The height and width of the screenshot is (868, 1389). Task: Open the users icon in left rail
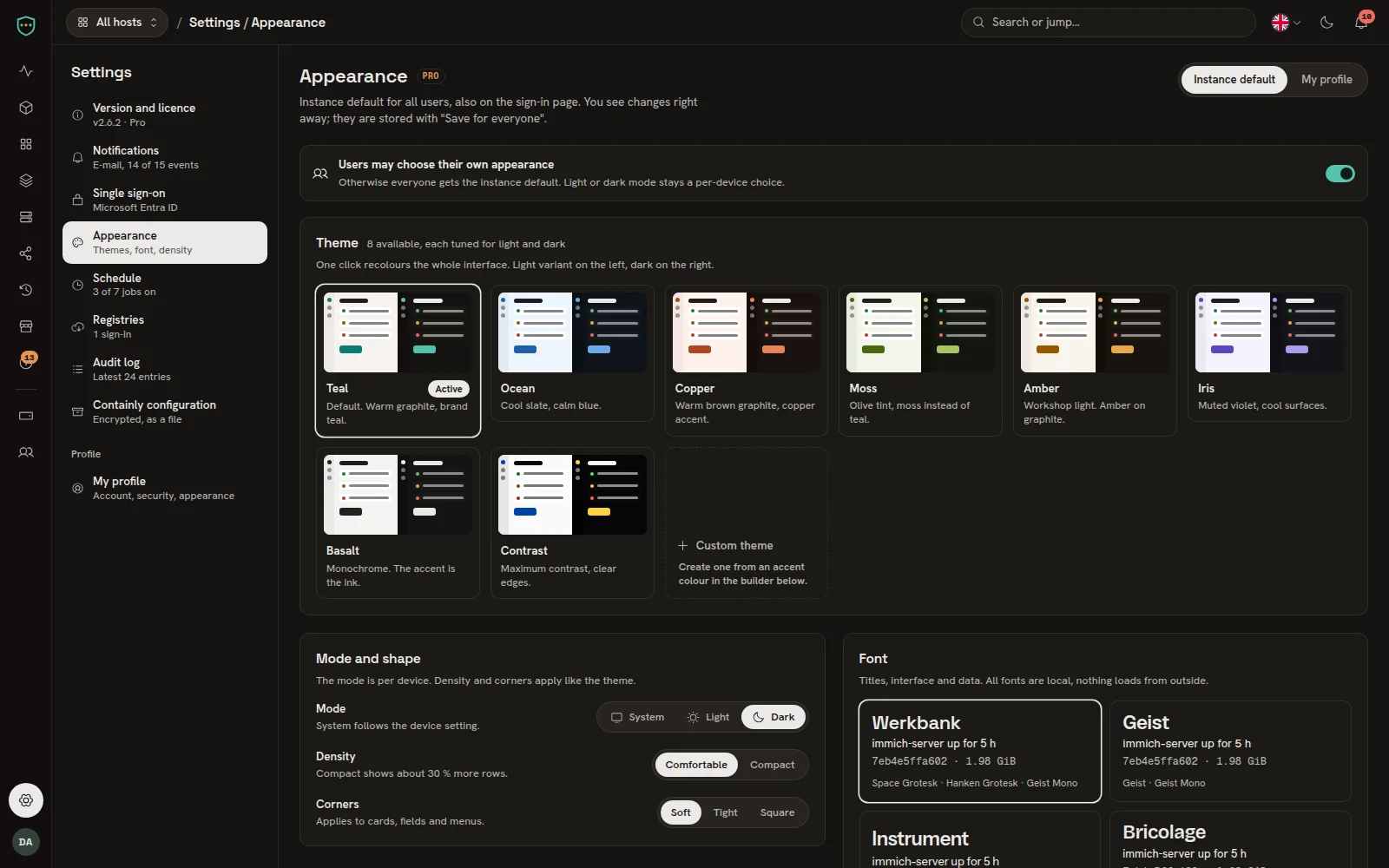pos(26,452)
